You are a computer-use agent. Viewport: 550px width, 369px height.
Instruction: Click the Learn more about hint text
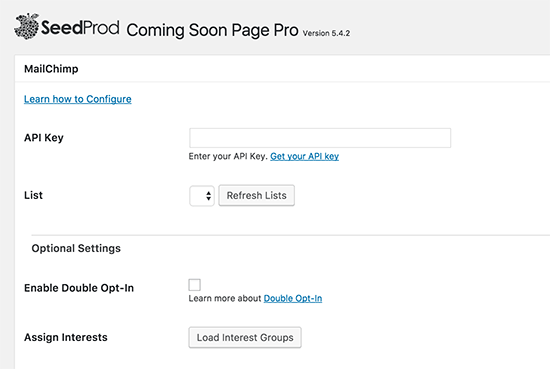(225, 298)
